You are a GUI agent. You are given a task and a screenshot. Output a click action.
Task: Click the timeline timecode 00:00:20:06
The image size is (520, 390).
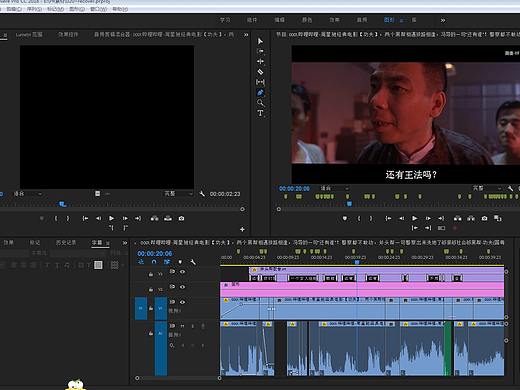[155, 253]
